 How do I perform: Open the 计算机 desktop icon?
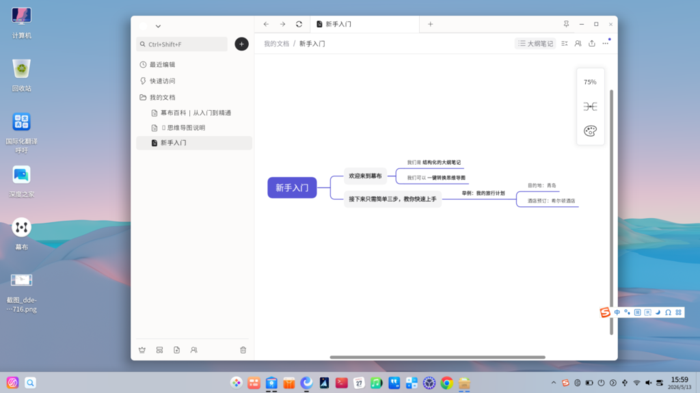[21, 23]
